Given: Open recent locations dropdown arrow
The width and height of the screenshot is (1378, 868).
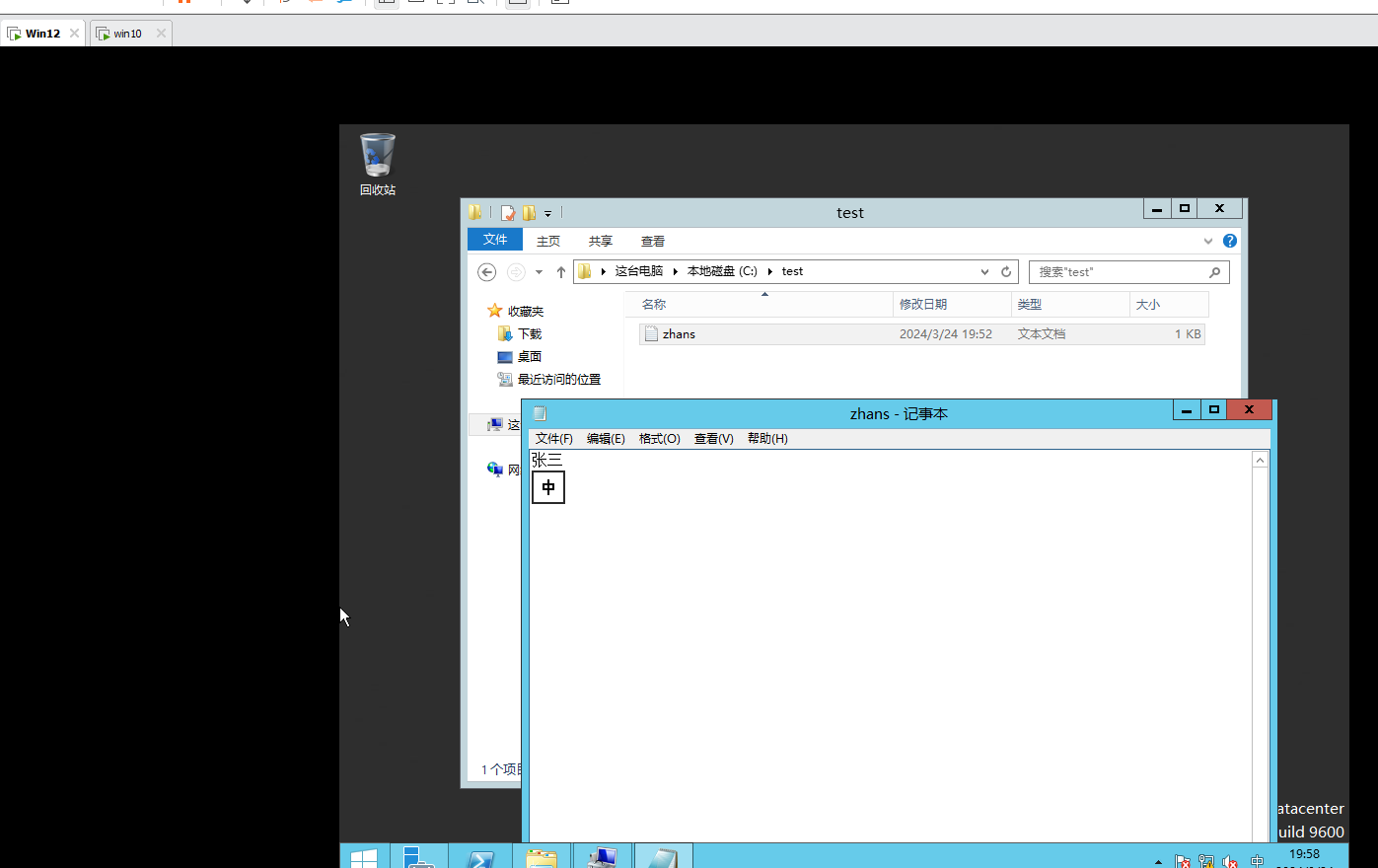Looking at the screenshot, I should (x=539, y=272).
